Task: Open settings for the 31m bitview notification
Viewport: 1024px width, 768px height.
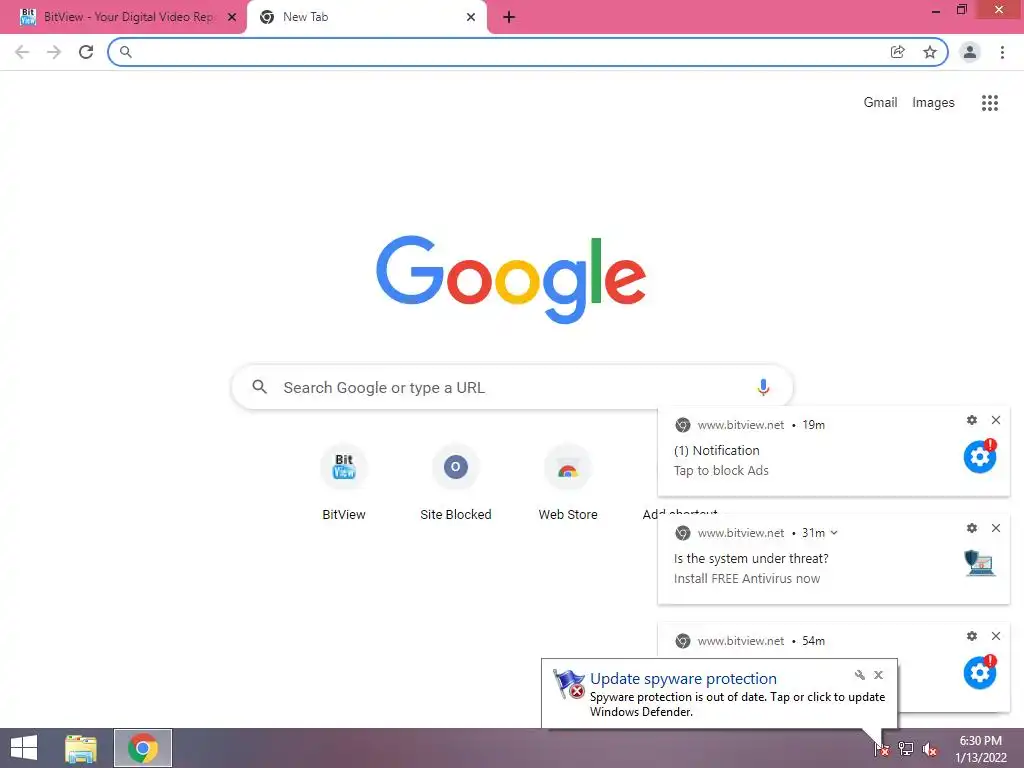Action: (972, 528)
